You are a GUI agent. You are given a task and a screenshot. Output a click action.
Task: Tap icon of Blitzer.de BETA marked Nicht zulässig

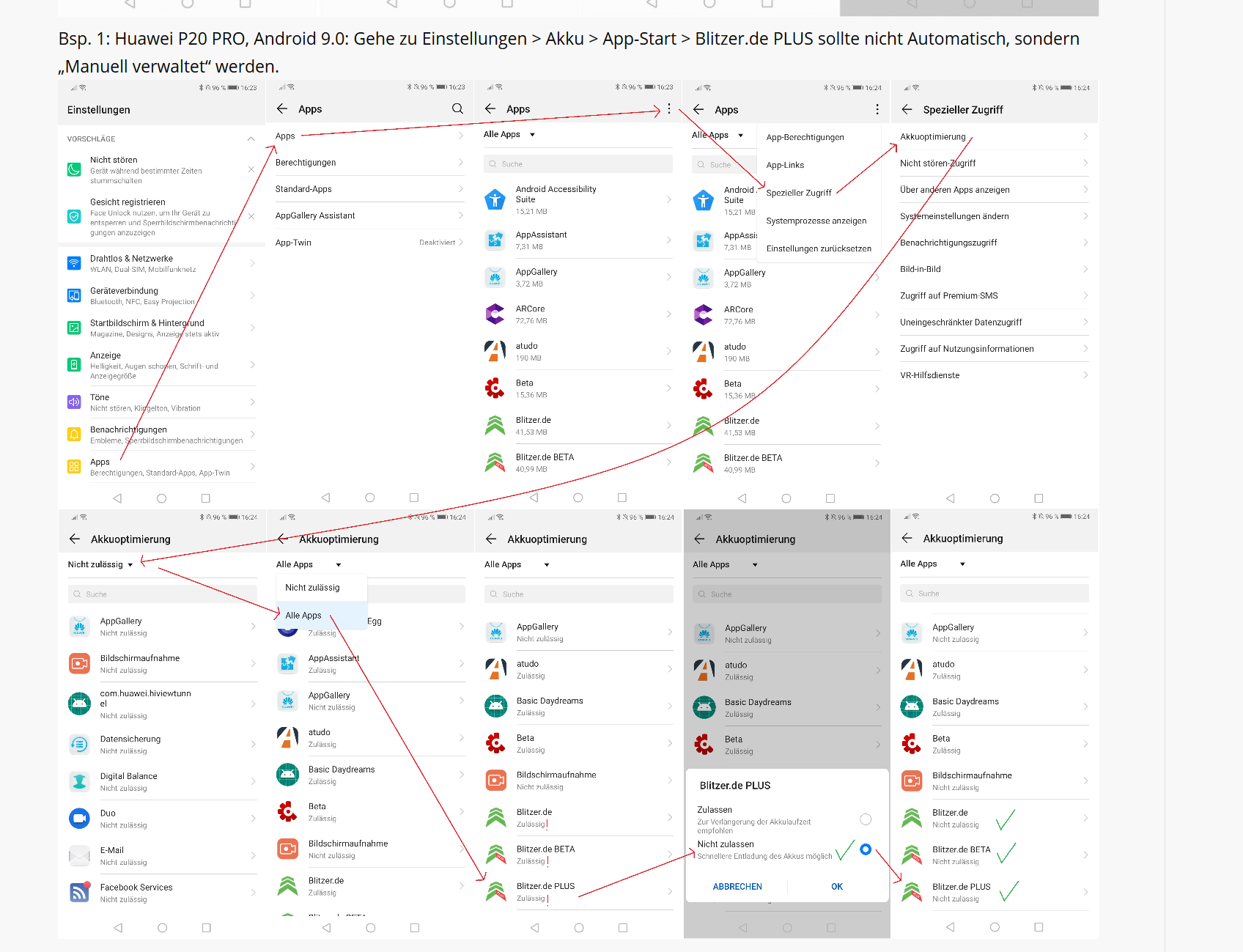912,855
